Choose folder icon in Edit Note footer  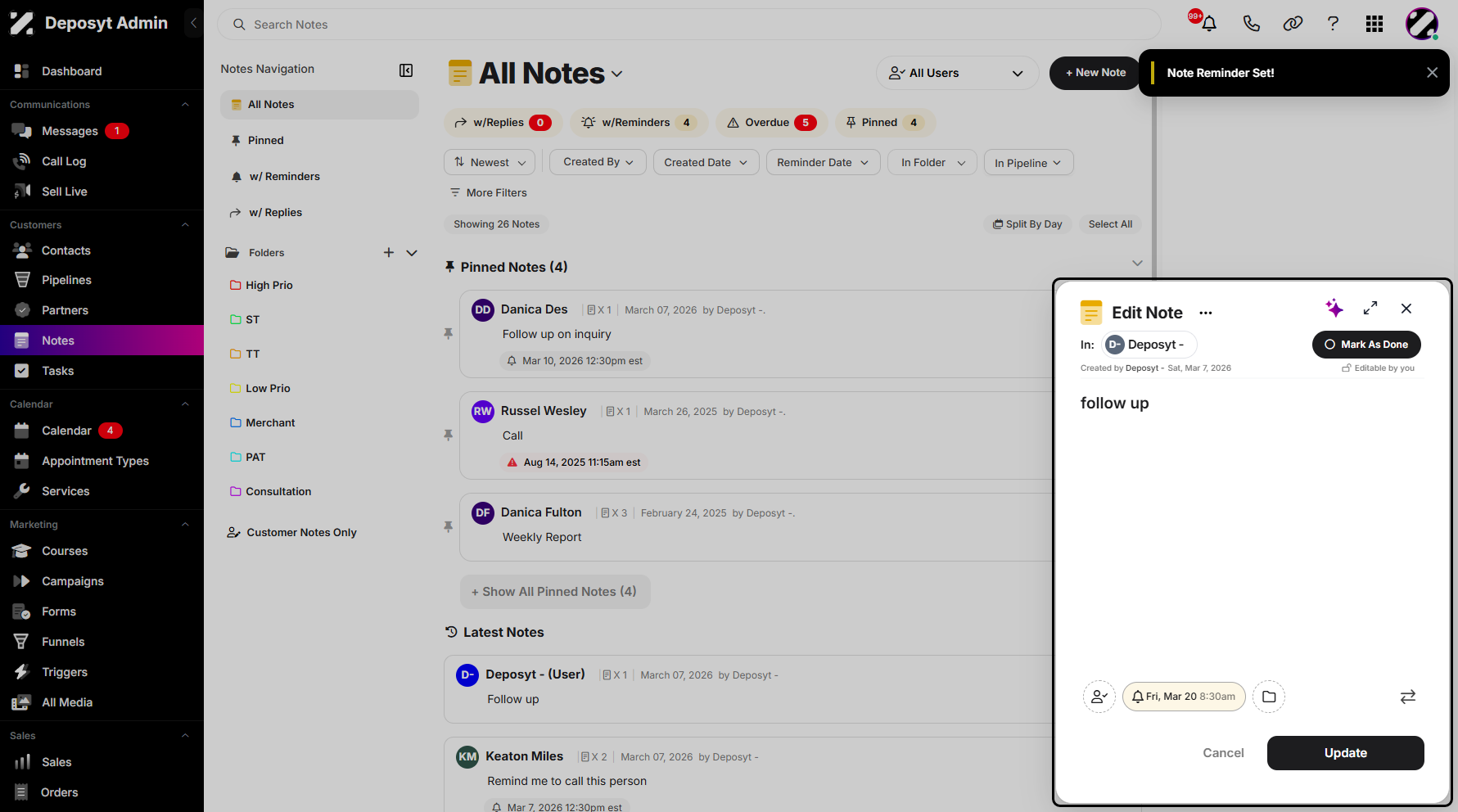(x=1269, y=697)
